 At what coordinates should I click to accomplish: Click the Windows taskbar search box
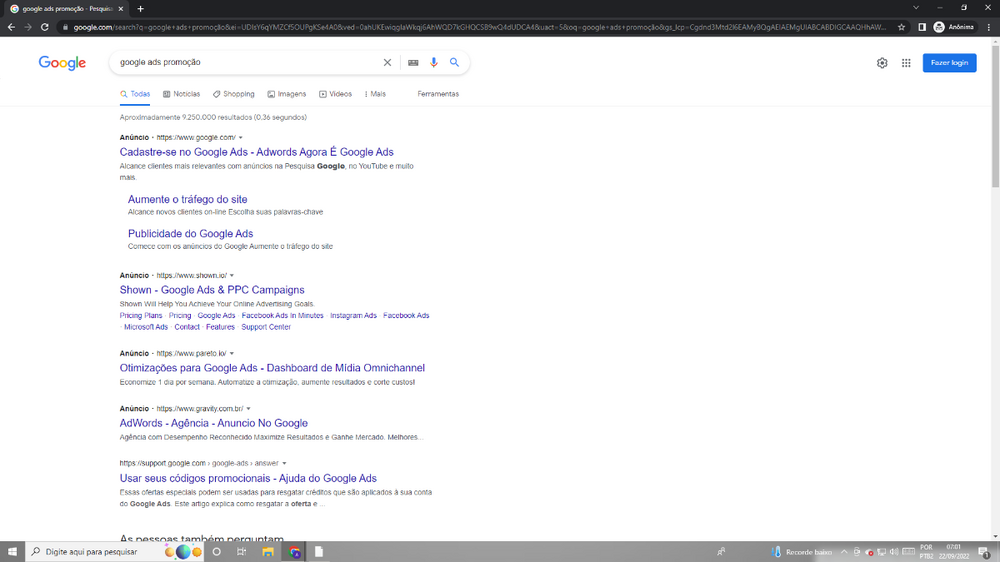(96, 552)
